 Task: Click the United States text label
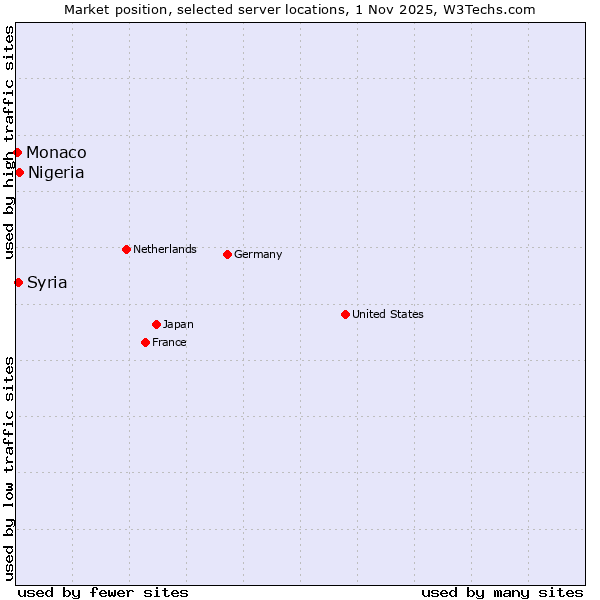click(387, 314)
